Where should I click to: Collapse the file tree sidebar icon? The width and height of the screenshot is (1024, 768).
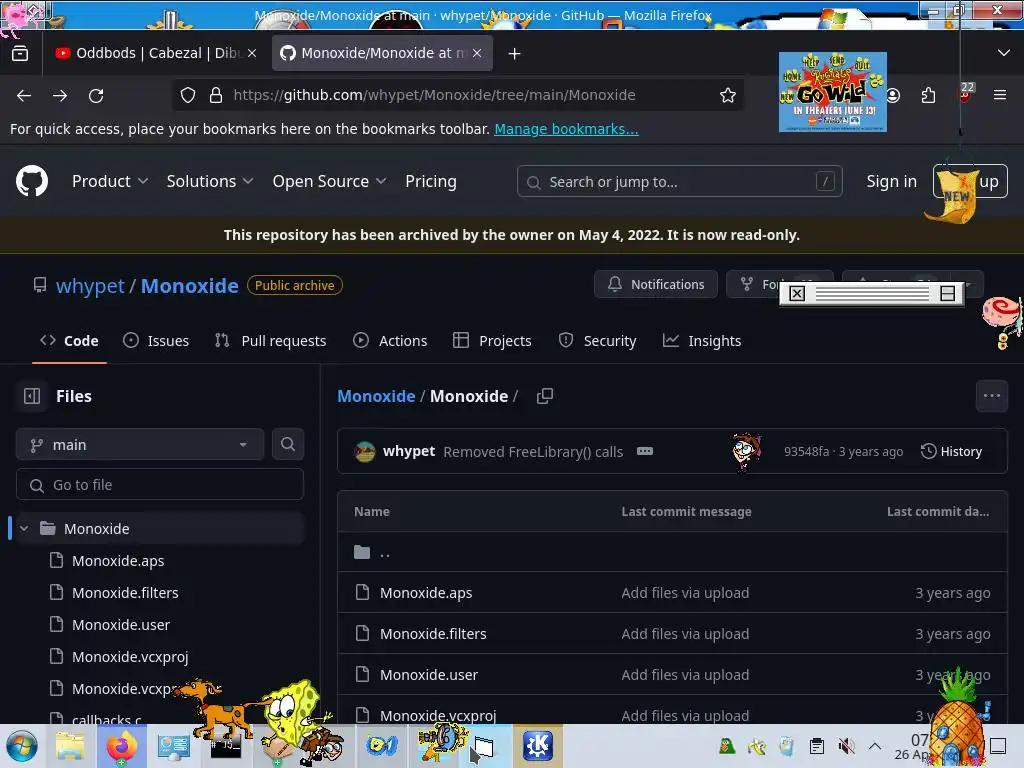coord(32,396)
